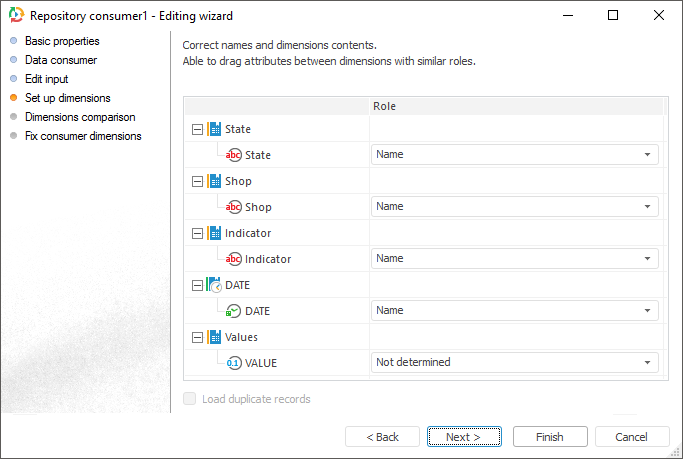Click the Shop dimension table icon
683x459 pixels.
[x=215, y=181]
